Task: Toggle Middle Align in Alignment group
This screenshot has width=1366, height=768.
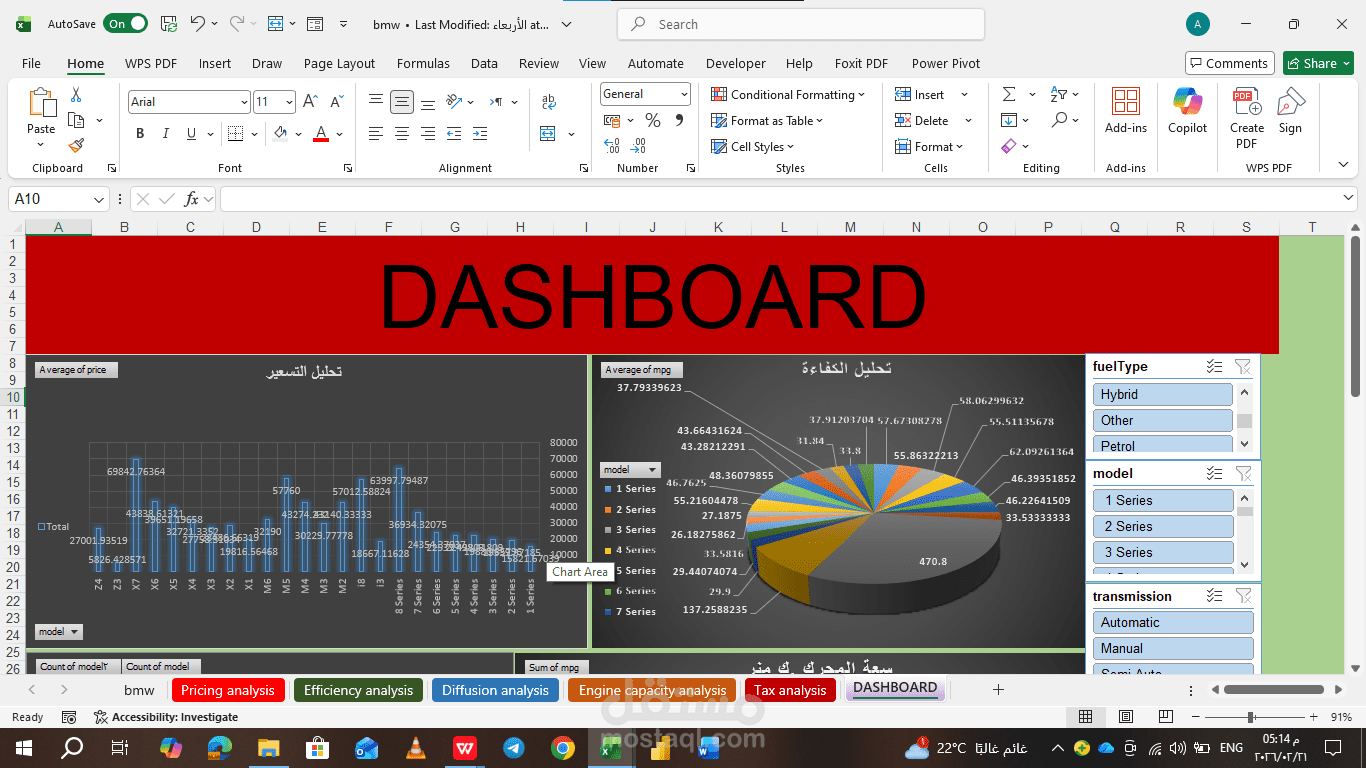Action: (402, 101)
